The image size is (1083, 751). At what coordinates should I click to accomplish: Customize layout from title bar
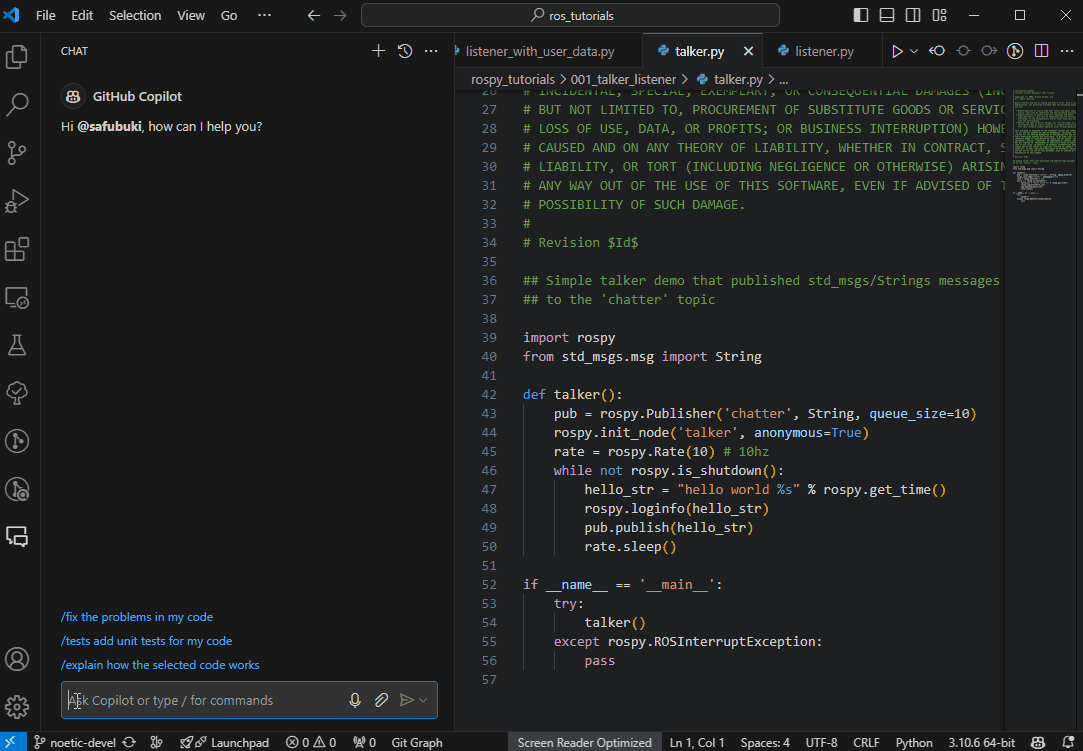939,15
